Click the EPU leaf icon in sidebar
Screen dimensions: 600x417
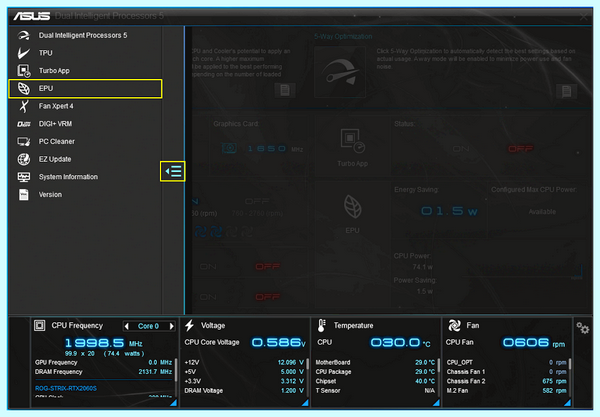(24, 88)
